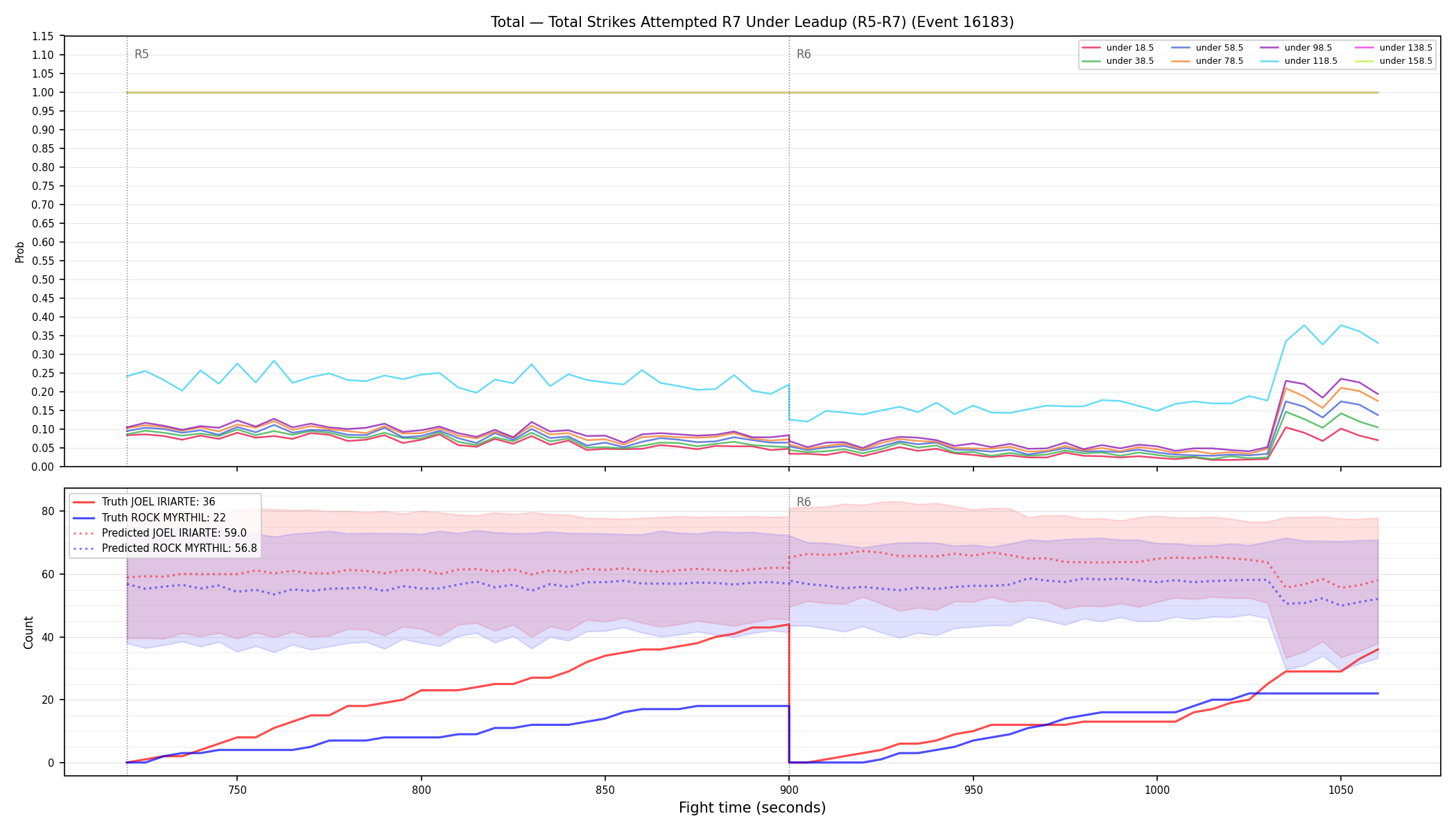1456x832 pixels.
Task: Click the R6 round marker label in top chart
Action: point(804,54)
